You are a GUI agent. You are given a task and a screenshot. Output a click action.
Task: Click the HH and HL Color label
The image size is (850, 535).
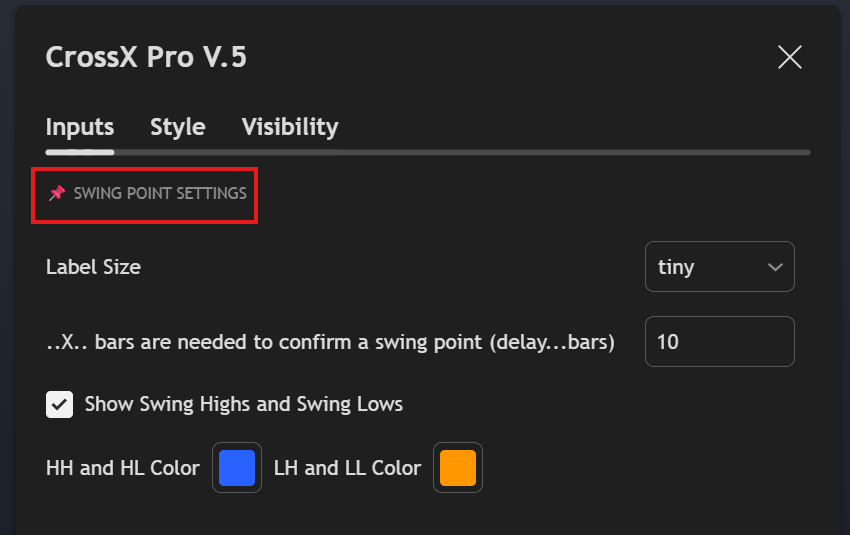123,468
